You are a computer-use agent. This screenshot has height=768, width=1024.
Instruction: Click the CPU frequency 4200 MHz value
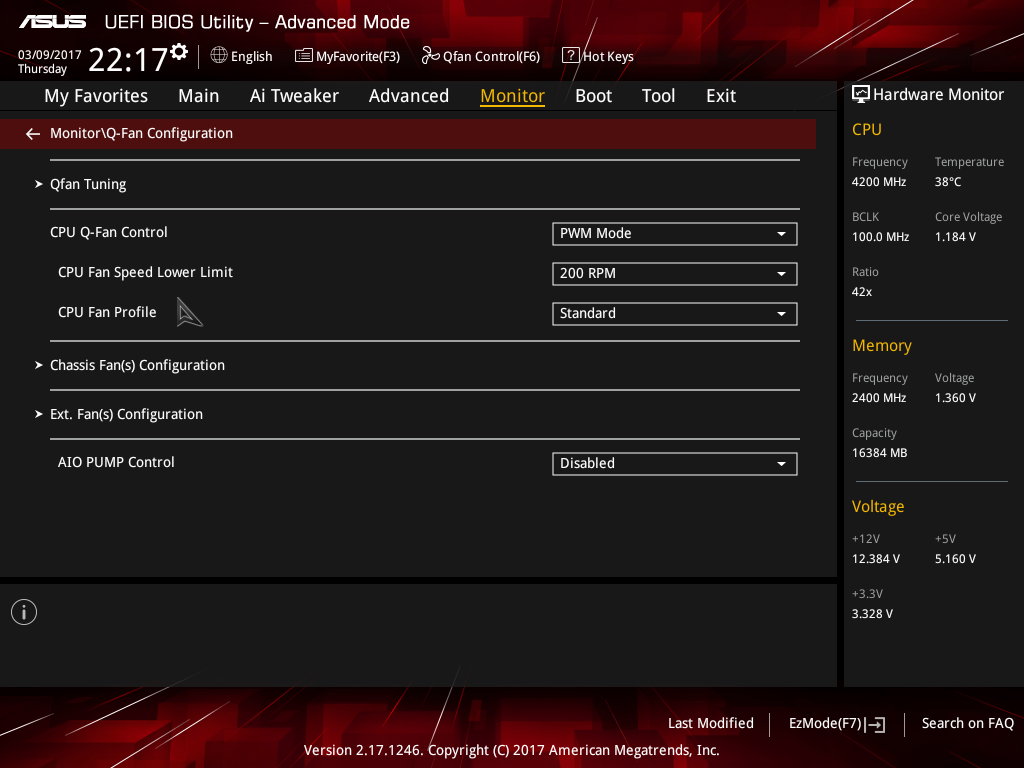878,182
